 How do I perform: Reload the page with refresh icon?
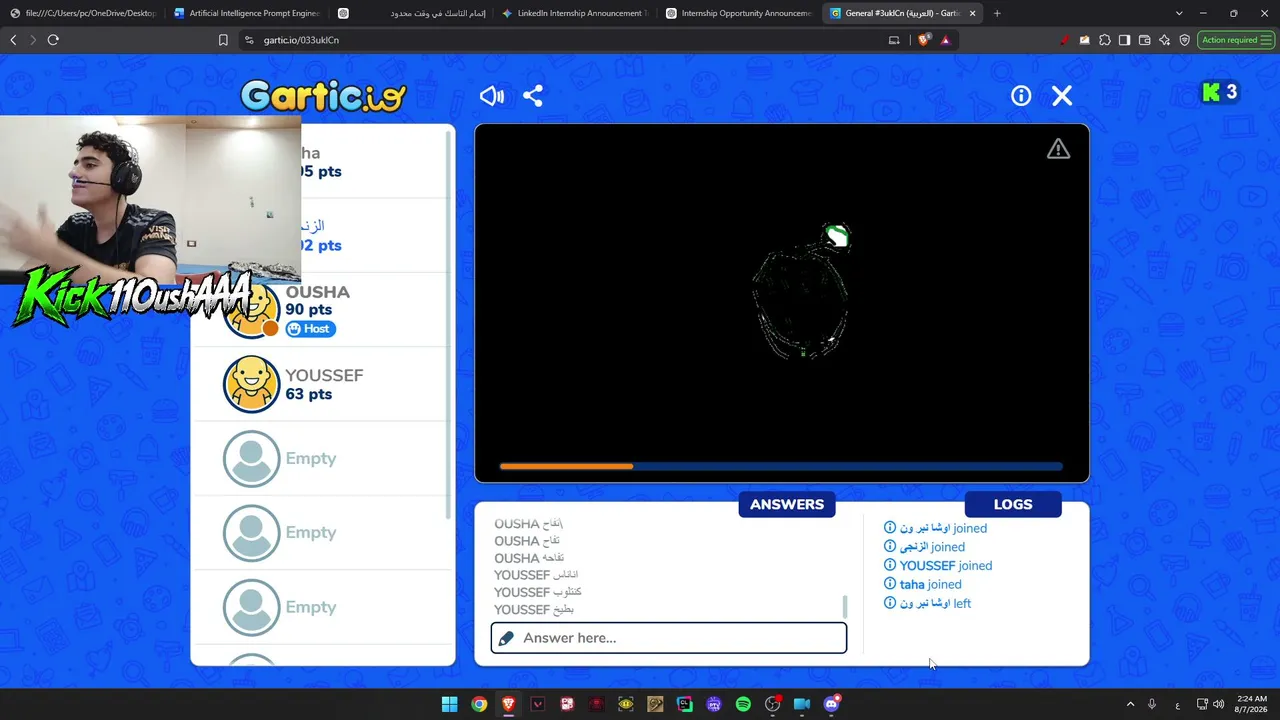click(x=53, y=40)
